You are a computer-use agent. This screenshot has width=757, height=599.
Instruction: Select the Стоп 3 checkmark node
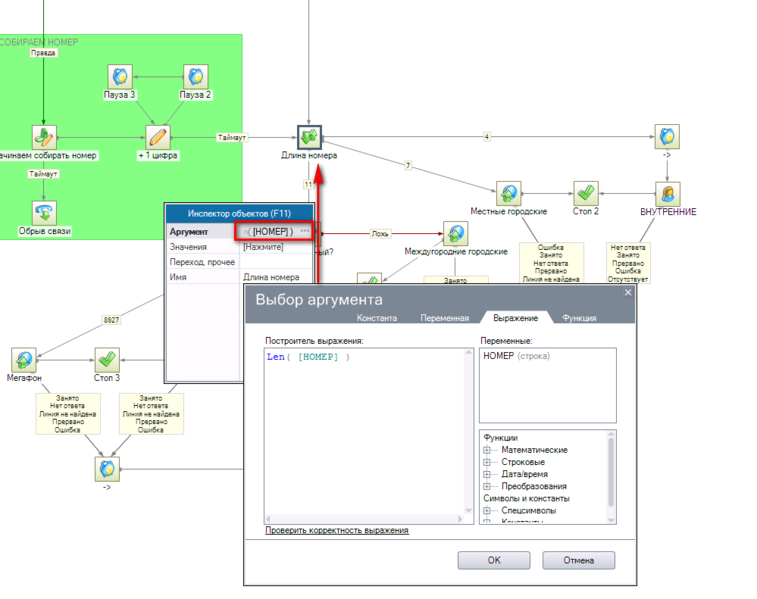pos(107,360)
